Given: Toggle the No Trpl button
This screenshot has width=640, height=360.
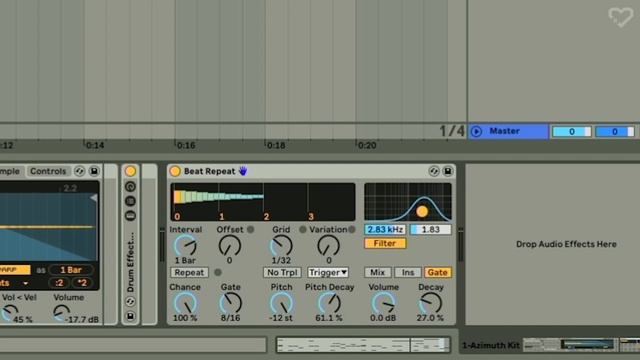Looking at the screenshot, I should tap(282, 272).
